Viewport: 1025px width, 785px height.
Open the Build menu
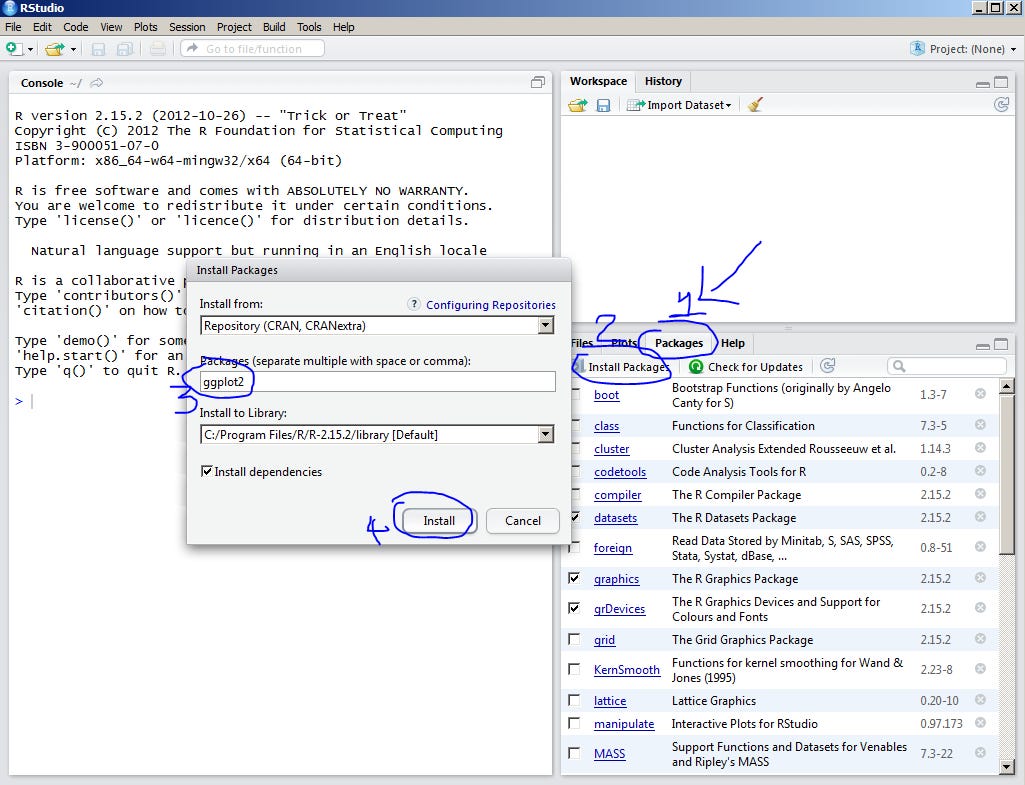274,27
